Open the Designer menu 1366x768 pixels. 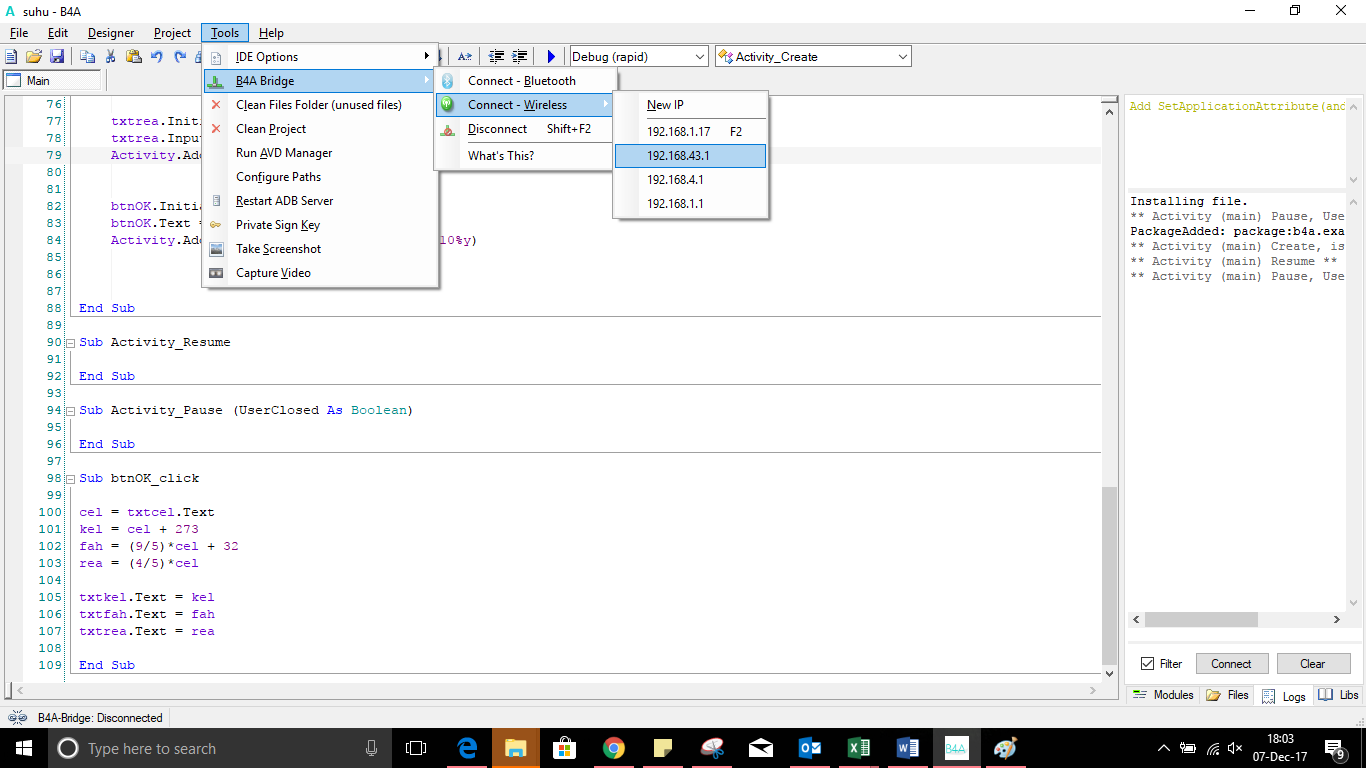tap(111, 33)
